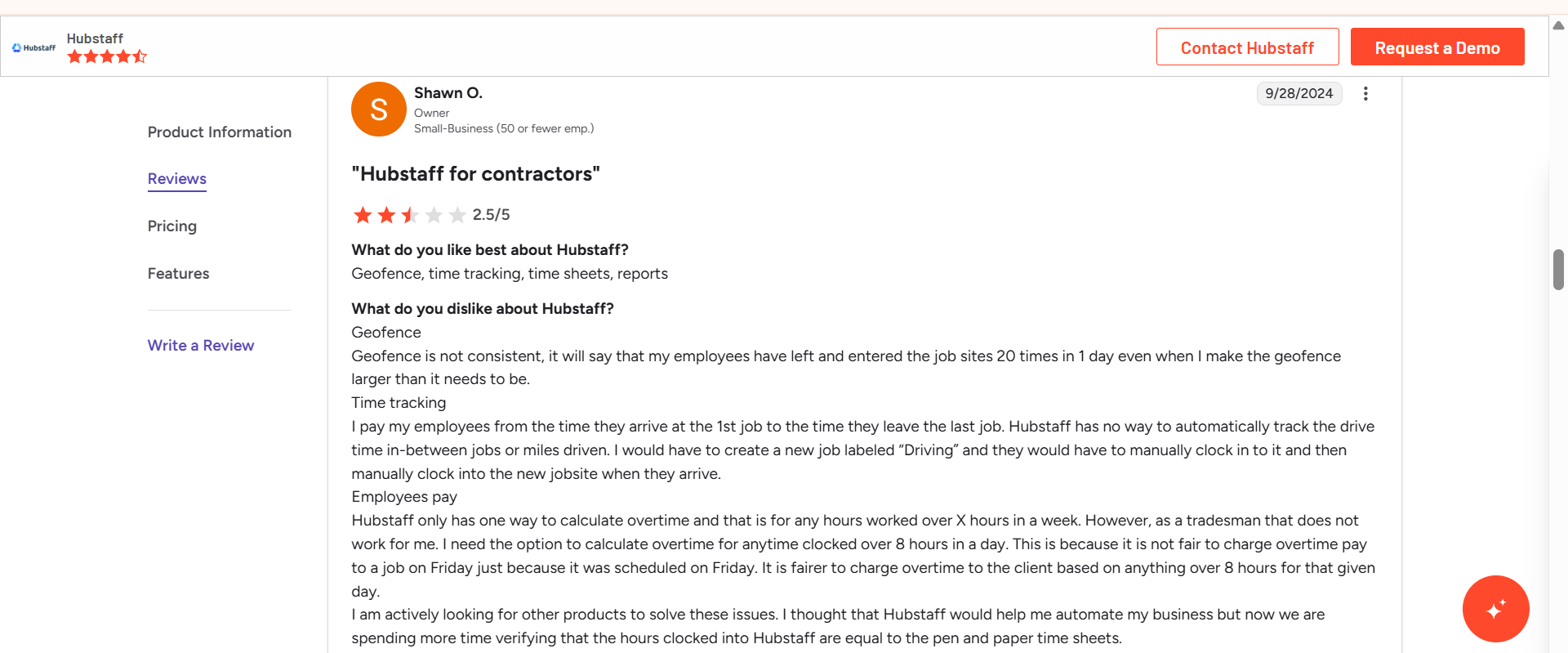1568x653 pixels.
Task: Click Shawn O.'s orange S avatar
Action: click(x=379, y=109)
